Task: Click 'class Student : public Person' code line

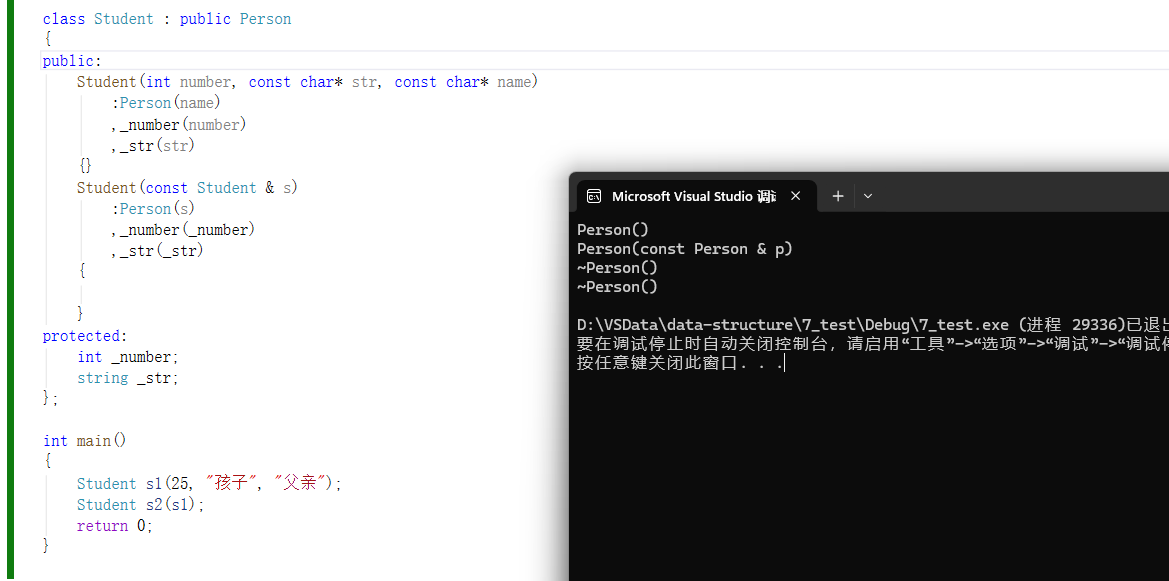Action: click(167, 19)
